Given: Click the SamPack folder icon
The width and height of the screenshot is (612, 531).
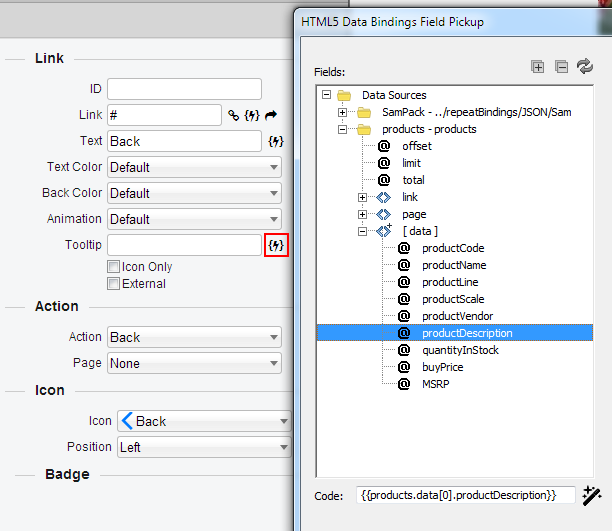Looking at the screenshot, I should coord(364,112).
